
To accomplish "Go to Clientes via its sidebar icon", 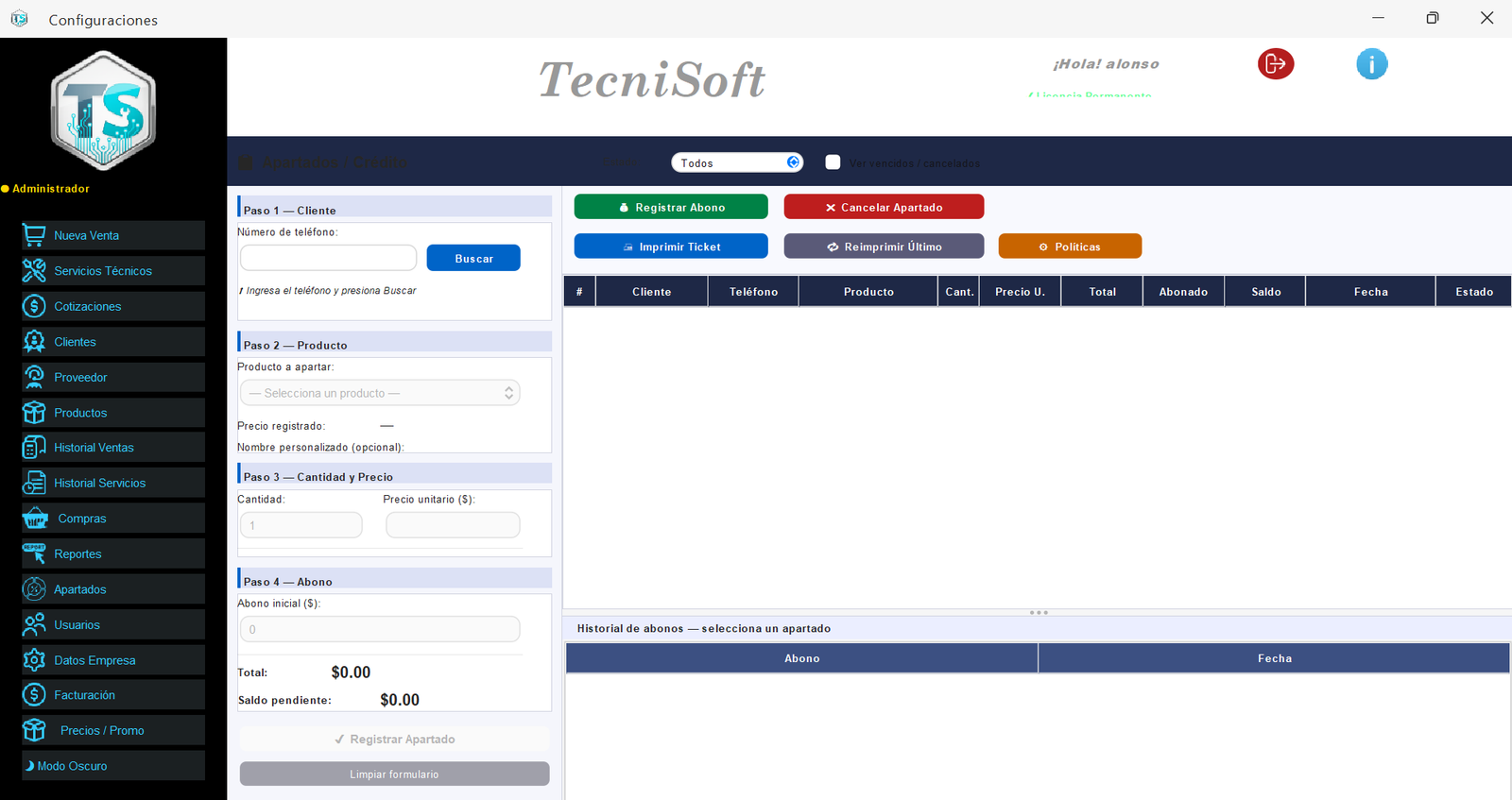I will pos(34,342).
